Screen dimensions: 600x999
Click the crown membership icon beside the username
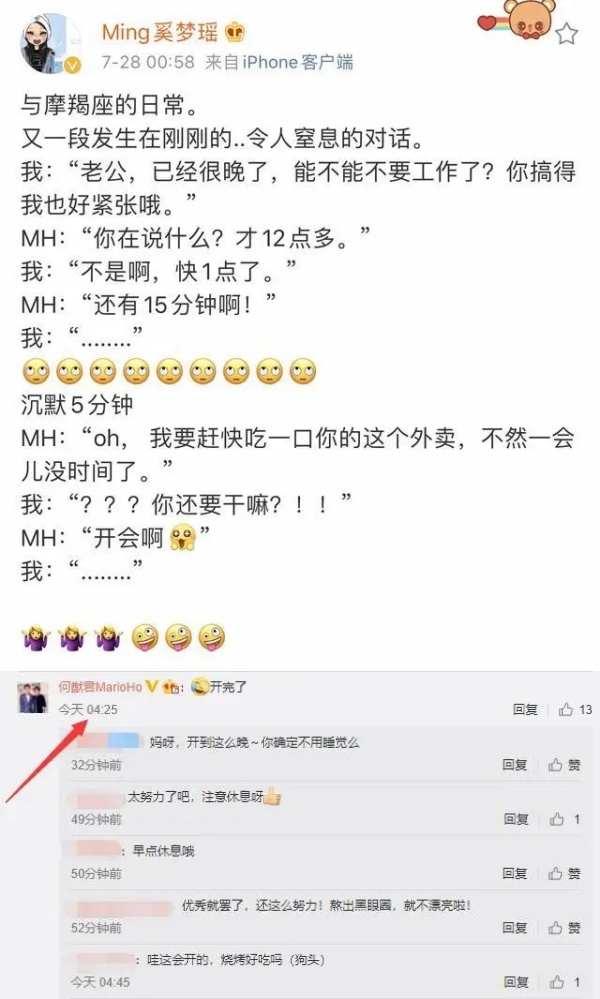(x=235, y=32)
